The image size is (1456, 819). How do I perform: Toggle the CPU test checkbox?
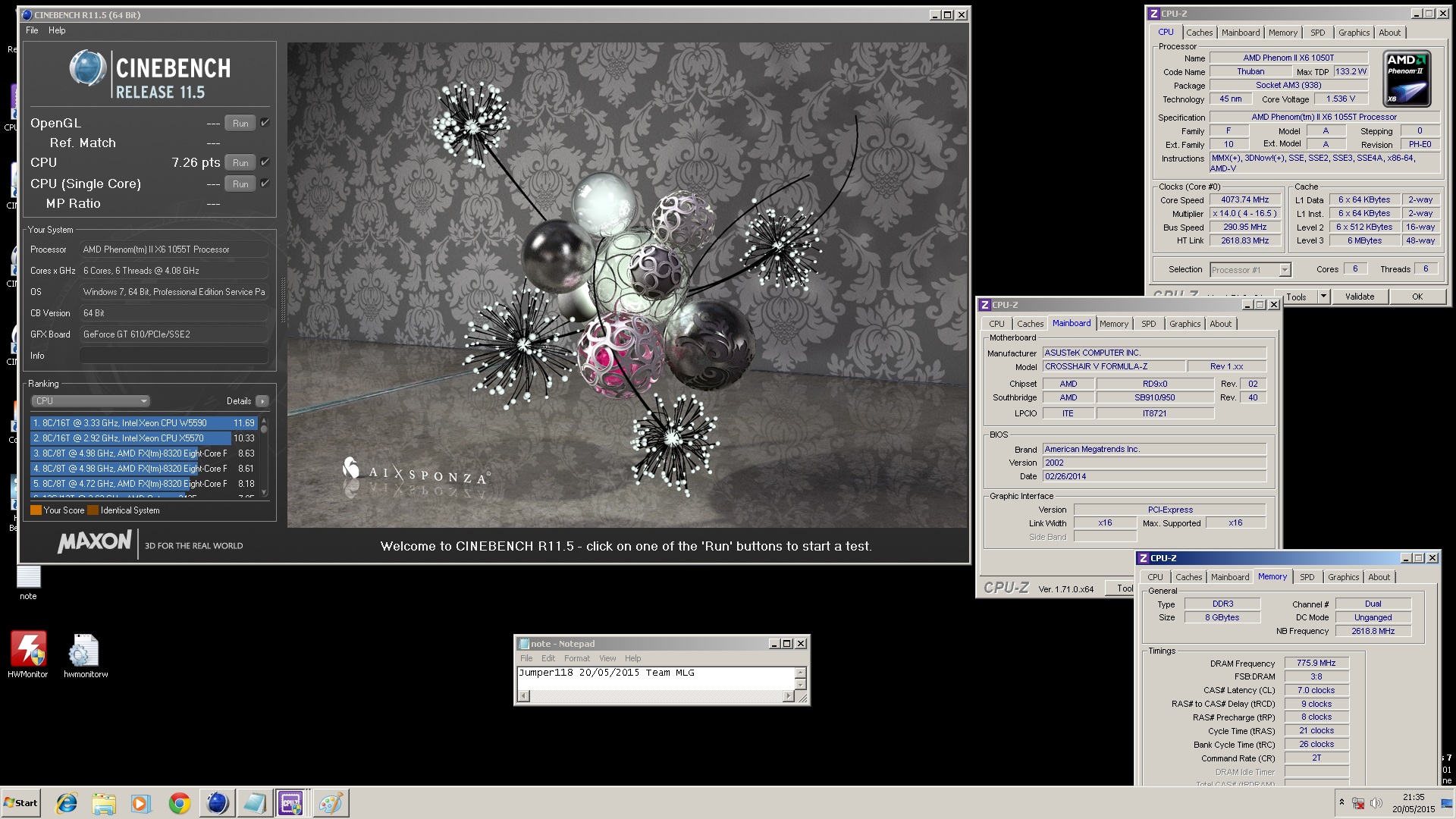pyautogui.click(x=265, y=162)
